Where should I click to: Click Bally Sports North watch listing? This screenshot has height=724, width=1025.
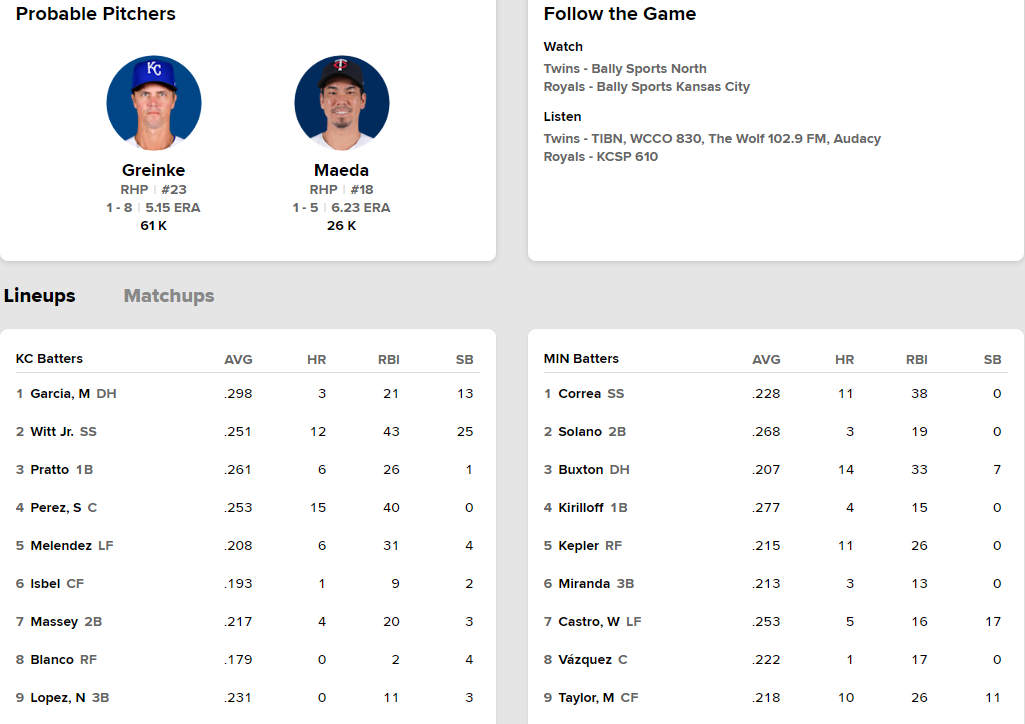pyautogui.click(x=625, y=69)
